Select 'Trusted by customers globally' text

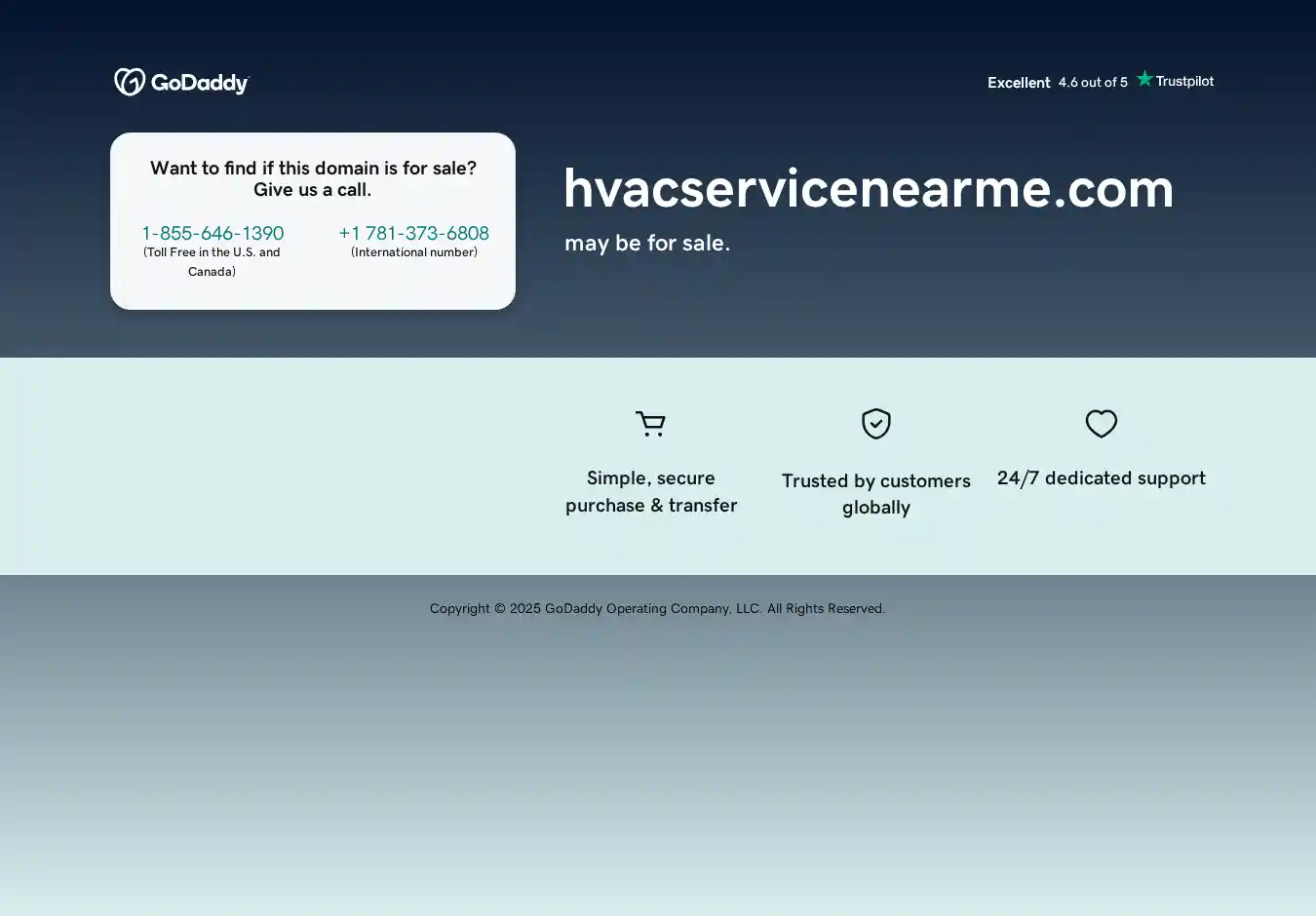[876, 494]
